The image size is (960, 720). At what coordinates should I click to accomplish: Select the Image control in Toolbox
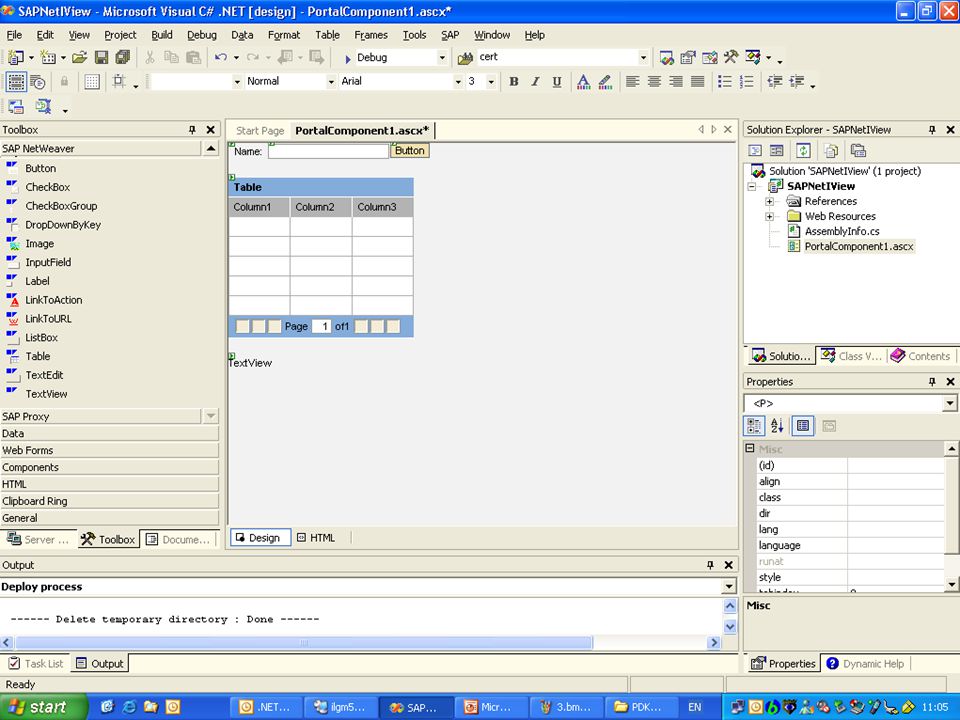pos(39,244)
